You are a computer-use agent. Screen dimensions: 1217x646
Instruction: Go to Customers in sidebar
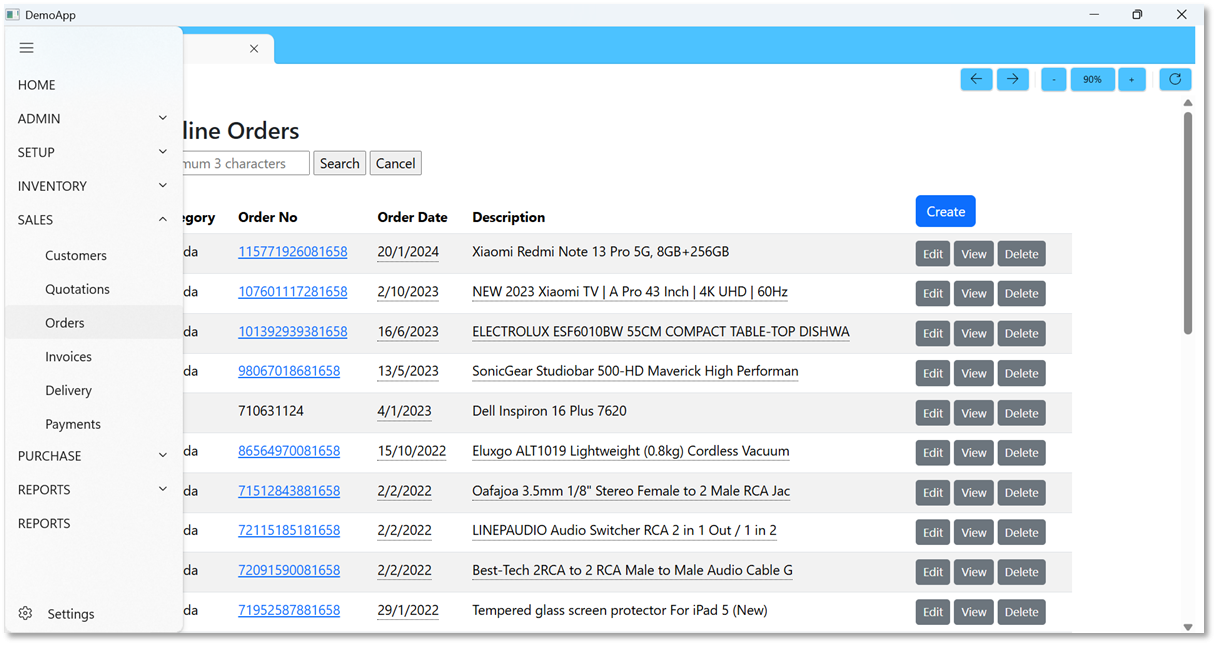(x=75, y=256)
